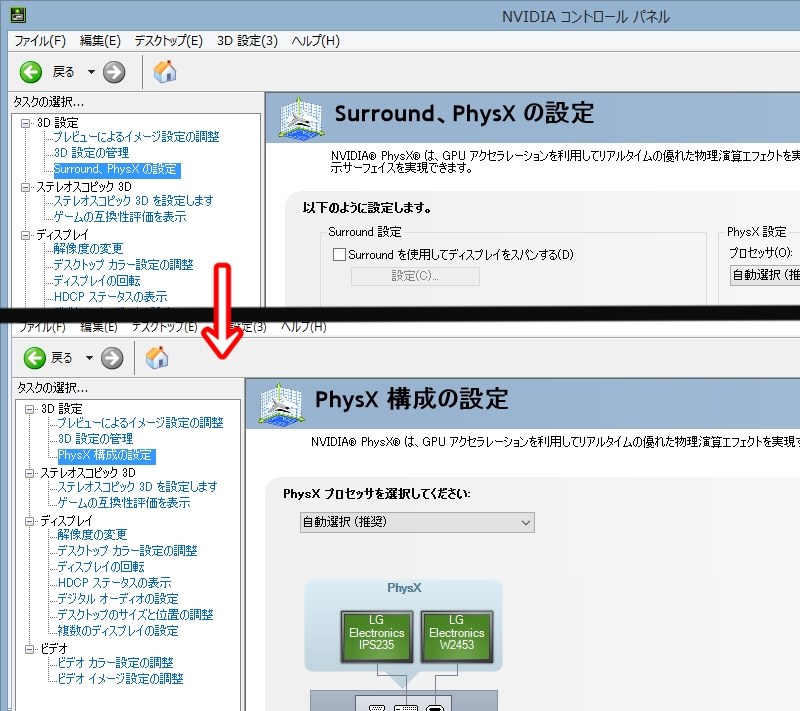Open ディスプレイの回転 in Surround、PhysX window
Screen dimensions: 800x711
pos(97,281)
